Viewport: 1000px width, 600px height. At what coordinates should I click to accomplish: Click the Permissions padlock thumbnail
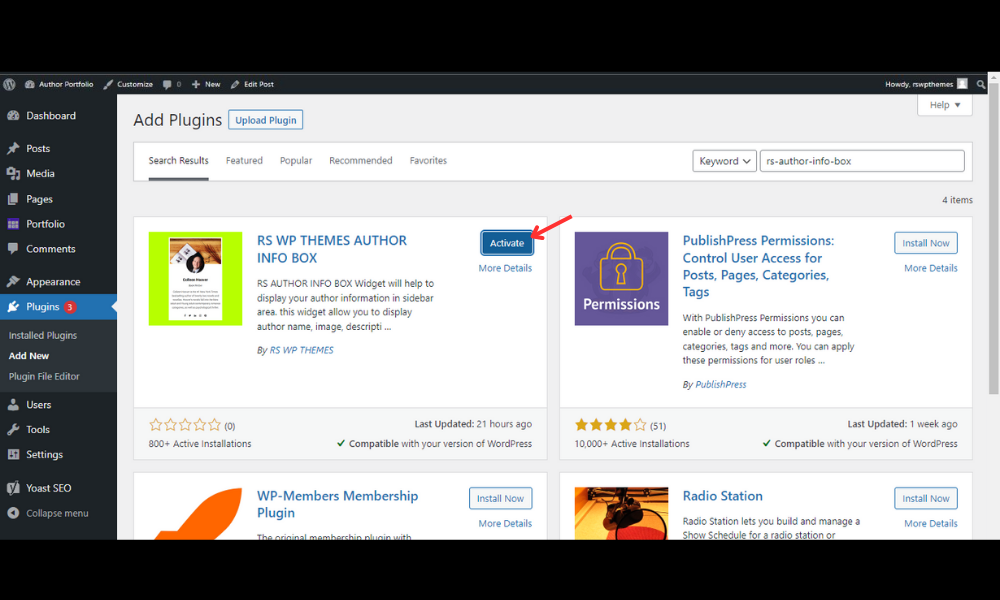[x=621, y=279]
